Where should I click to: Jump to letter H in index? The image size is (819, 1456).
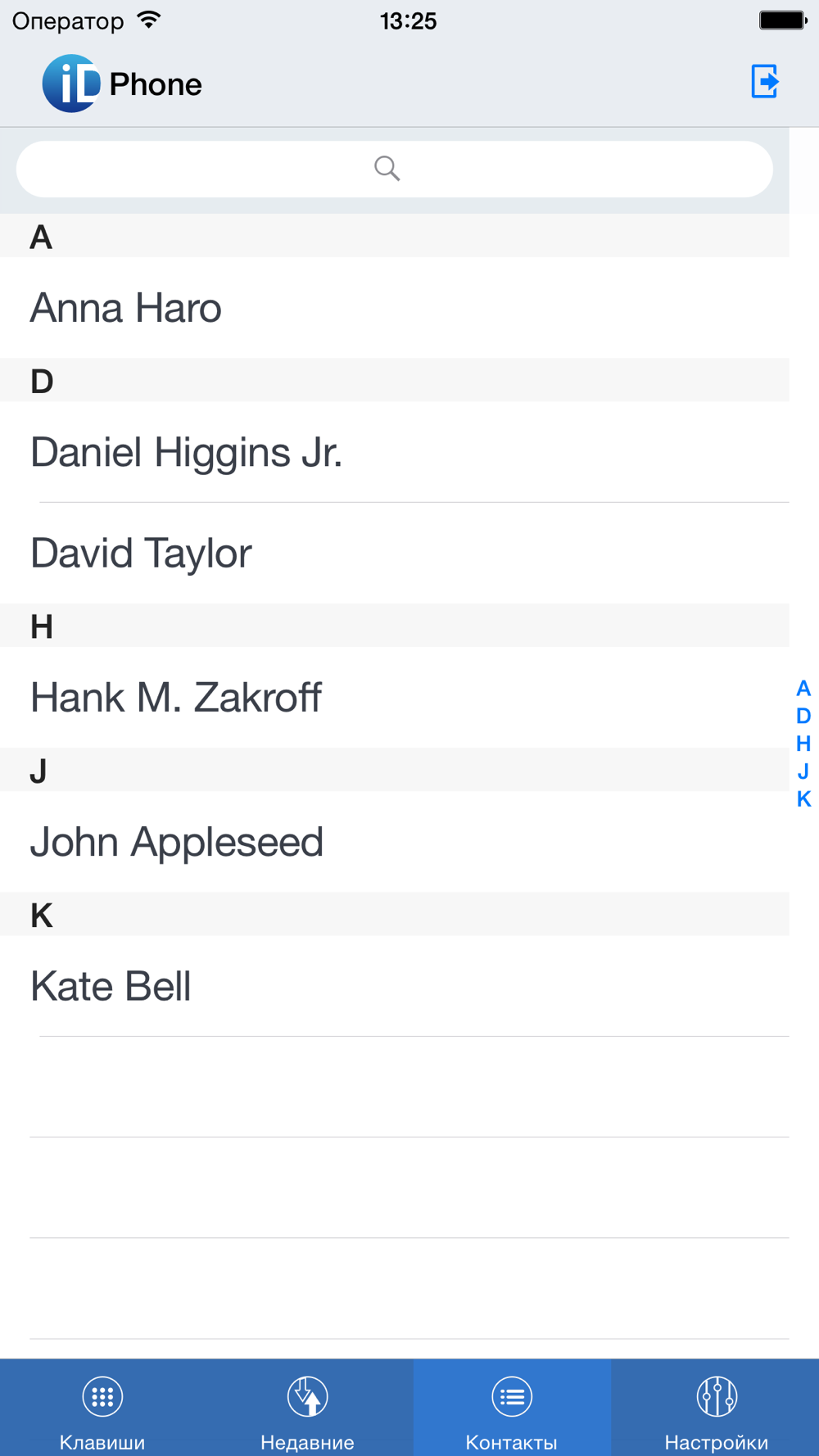click(803, 744)
